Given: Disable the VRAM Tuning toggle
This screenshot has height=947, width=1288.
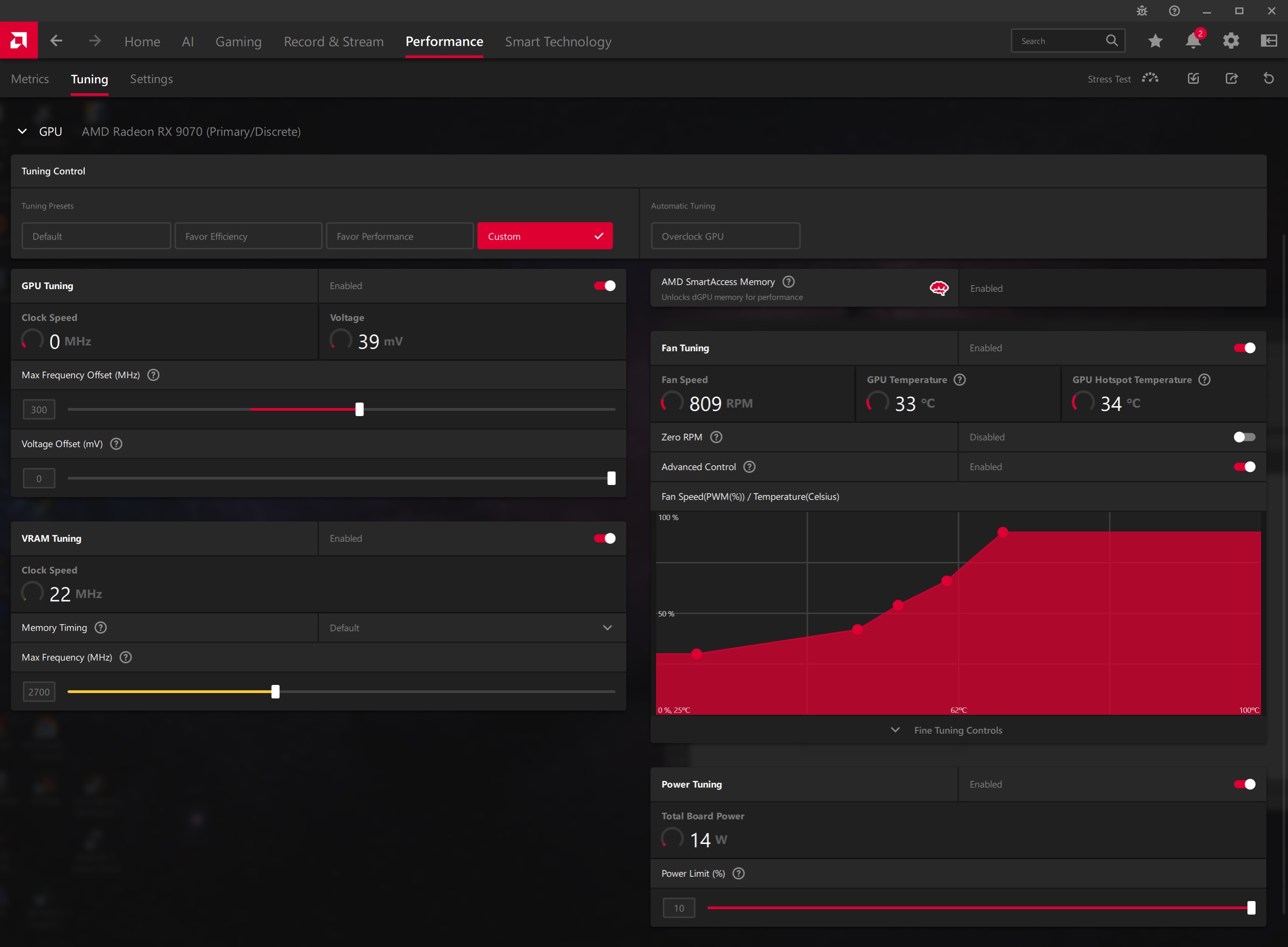Looking at the screenshot, I should pos(605,538).
